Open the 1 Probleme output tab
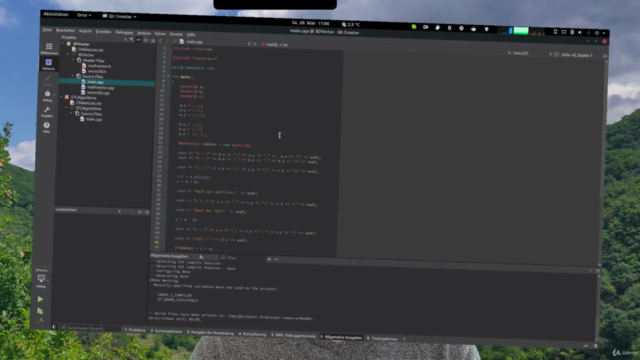This screenshot has height=360, width=640. [135, 330]
